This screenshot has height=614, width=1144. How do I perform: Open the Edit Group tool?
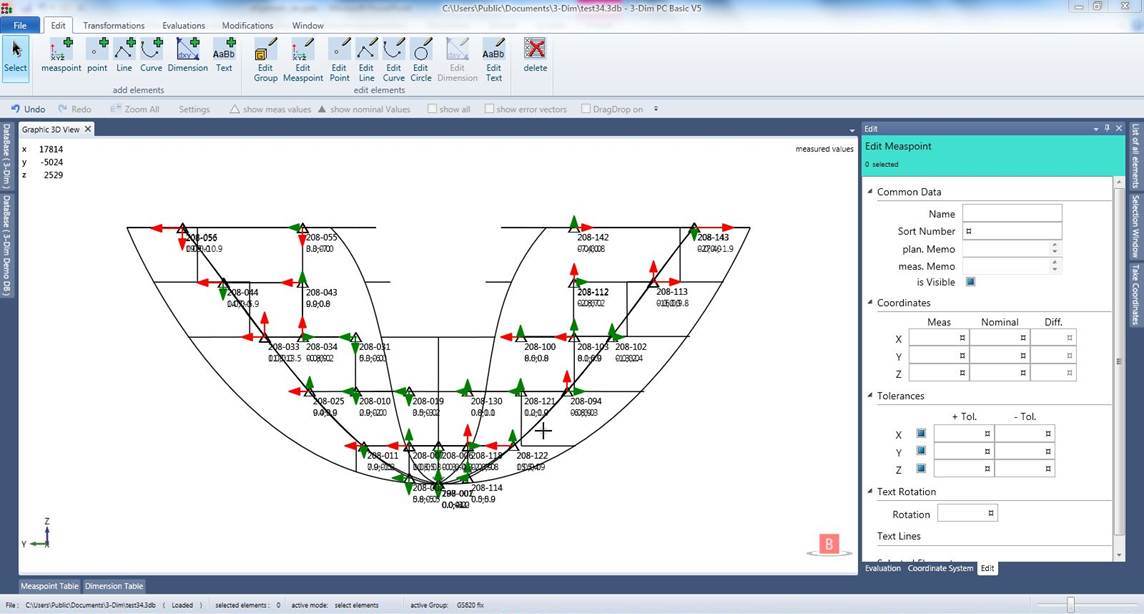[x=265, y=59]
